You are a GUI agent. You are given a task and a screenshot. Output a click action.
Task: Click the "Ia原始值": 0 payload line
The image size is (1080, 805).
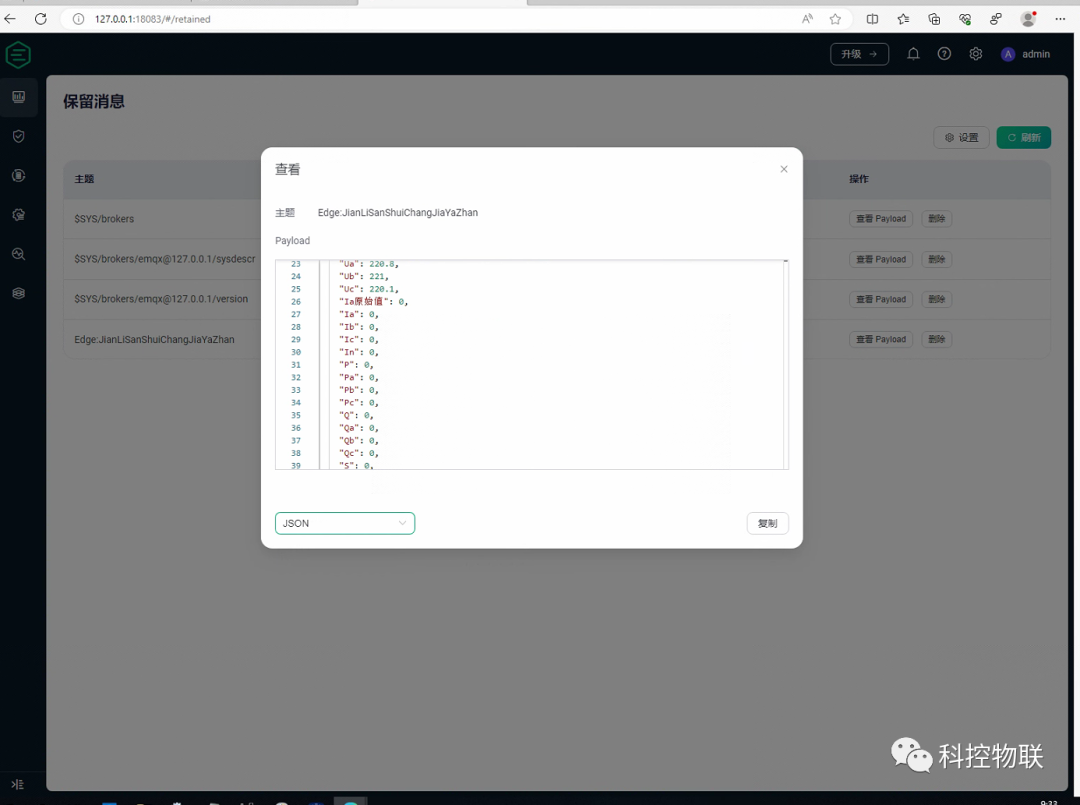373,302
